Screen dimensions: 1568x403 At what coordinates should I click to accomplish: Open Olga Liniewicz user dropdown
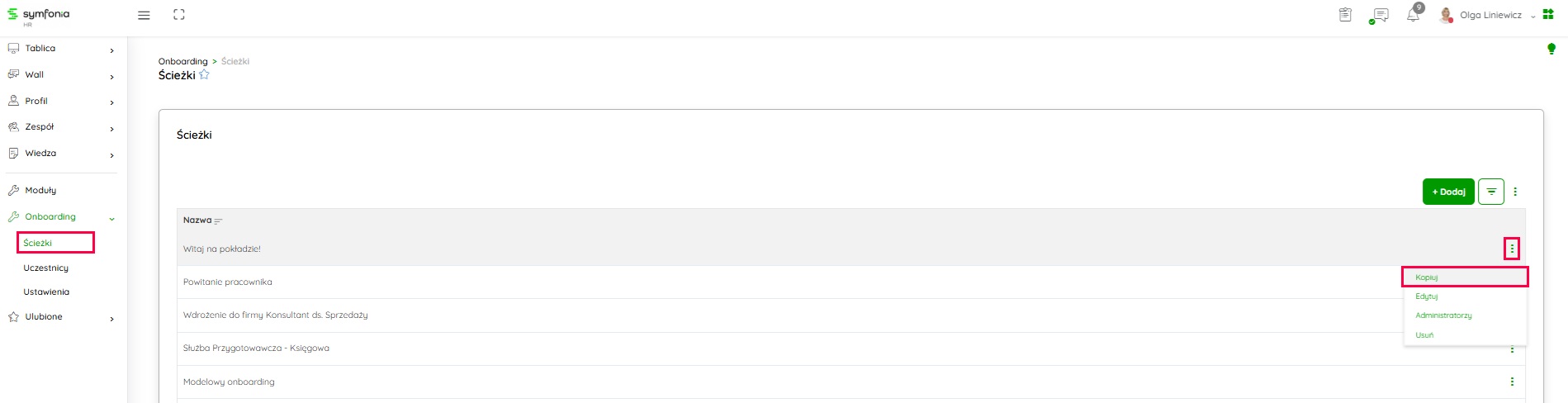(x=1493, y=15)
